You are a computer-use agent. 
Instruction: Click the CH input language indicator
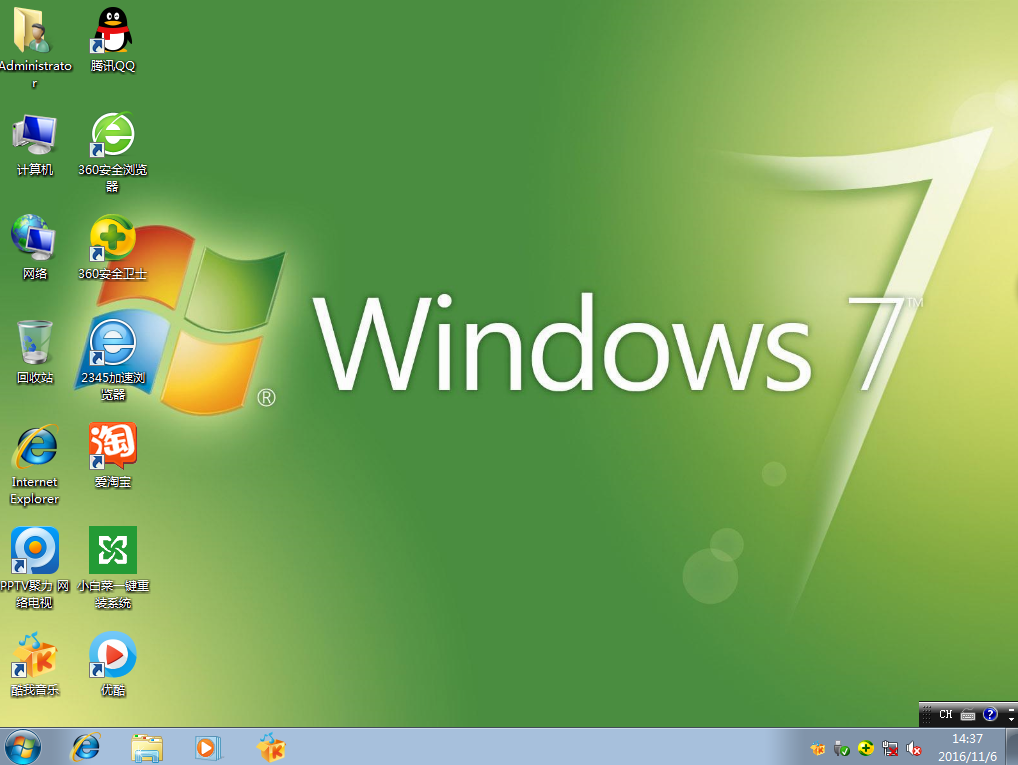[x=945, y=714]
